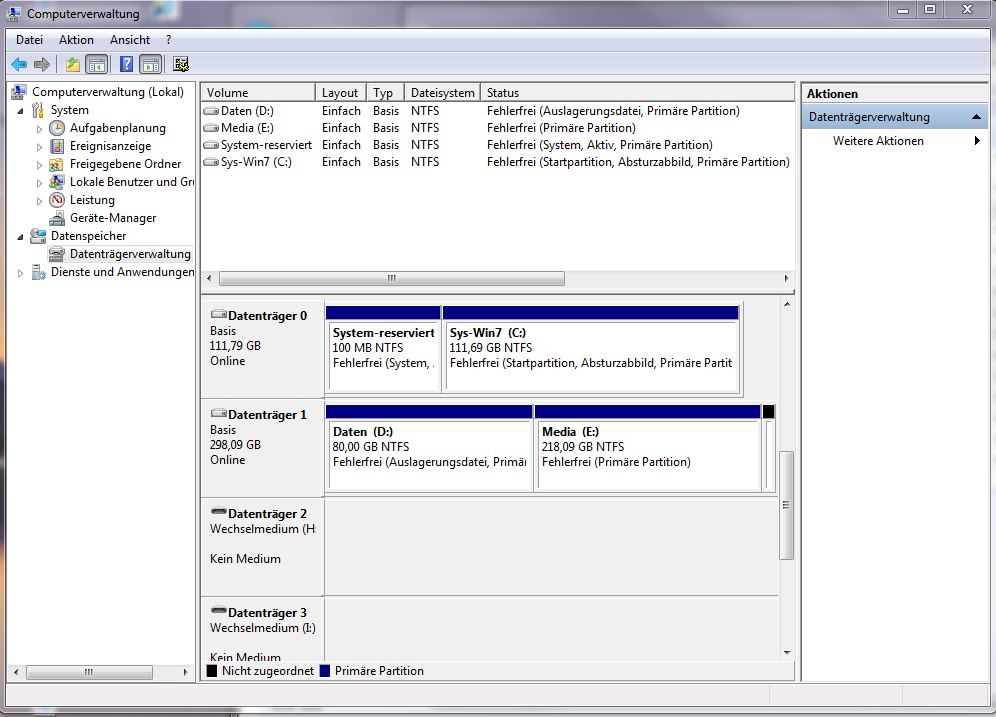Click the Status column header
The image size is (996, 717).
point(505,91)
